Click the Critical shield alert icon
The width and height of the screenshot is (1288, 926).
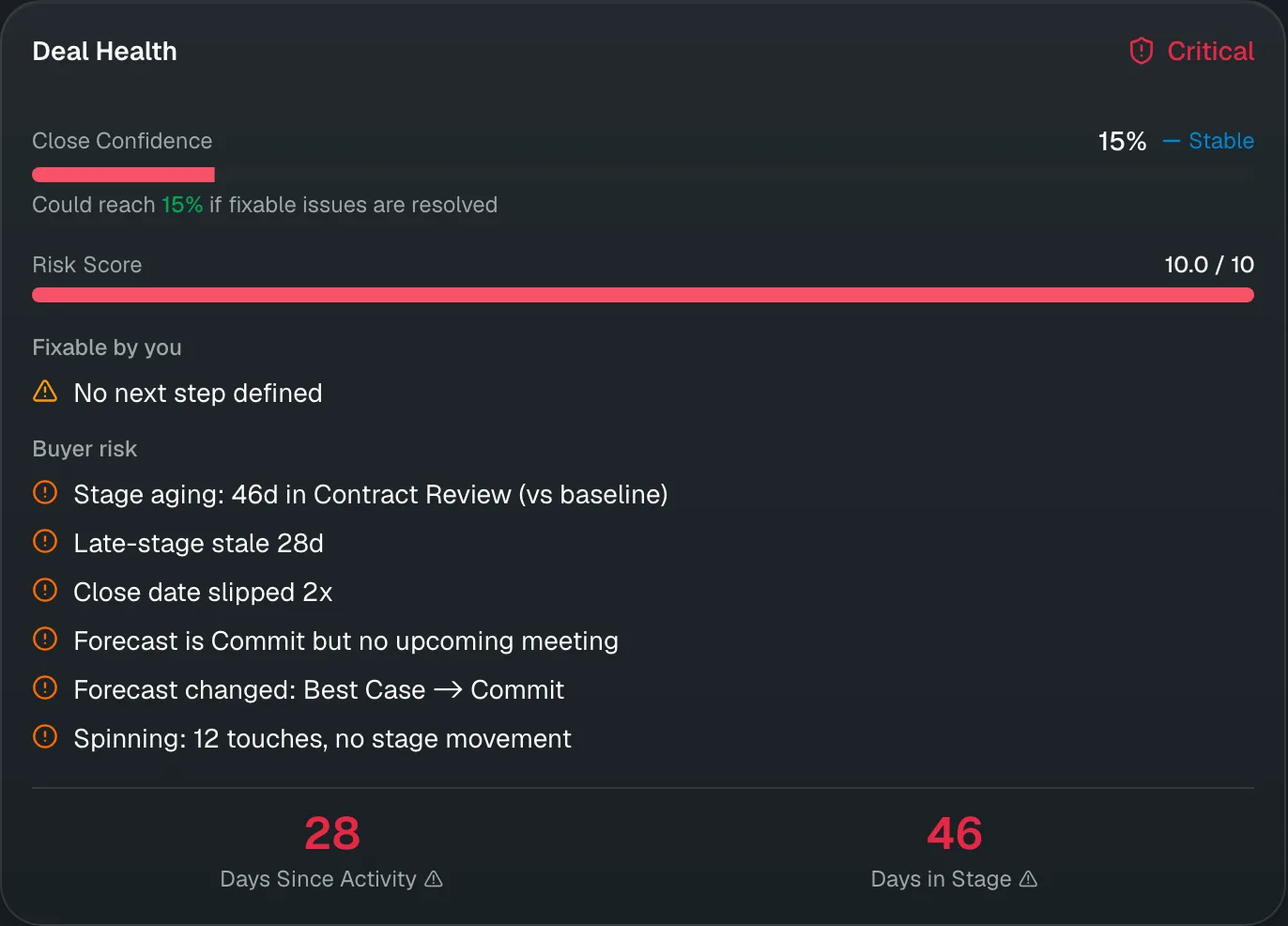[1141, 51]
